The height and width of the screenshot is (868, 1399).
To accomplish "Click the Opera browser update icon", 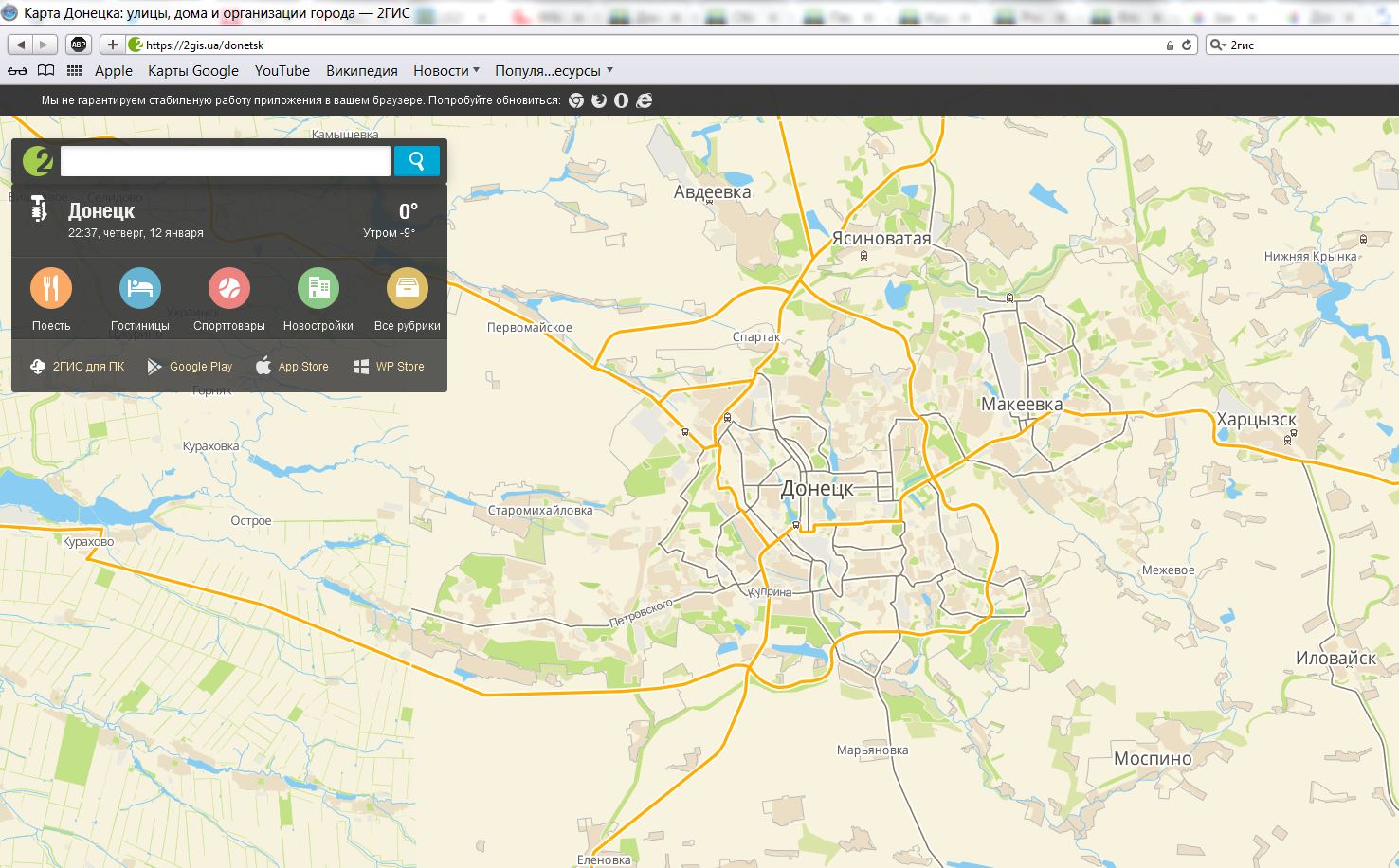I will coord(622,100).
